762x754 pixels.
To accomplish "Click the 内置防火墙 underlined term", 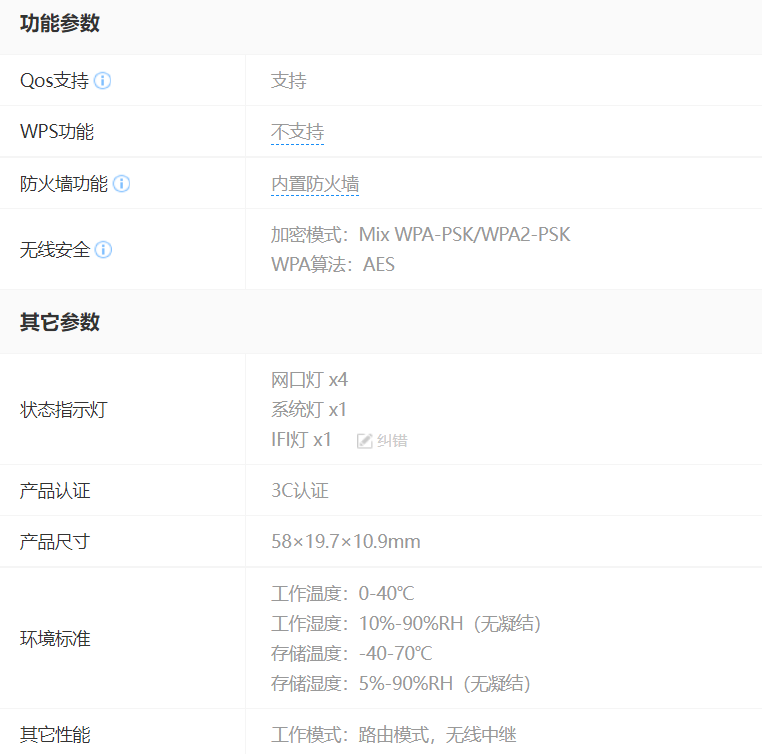I will click(x=315, y=184).
